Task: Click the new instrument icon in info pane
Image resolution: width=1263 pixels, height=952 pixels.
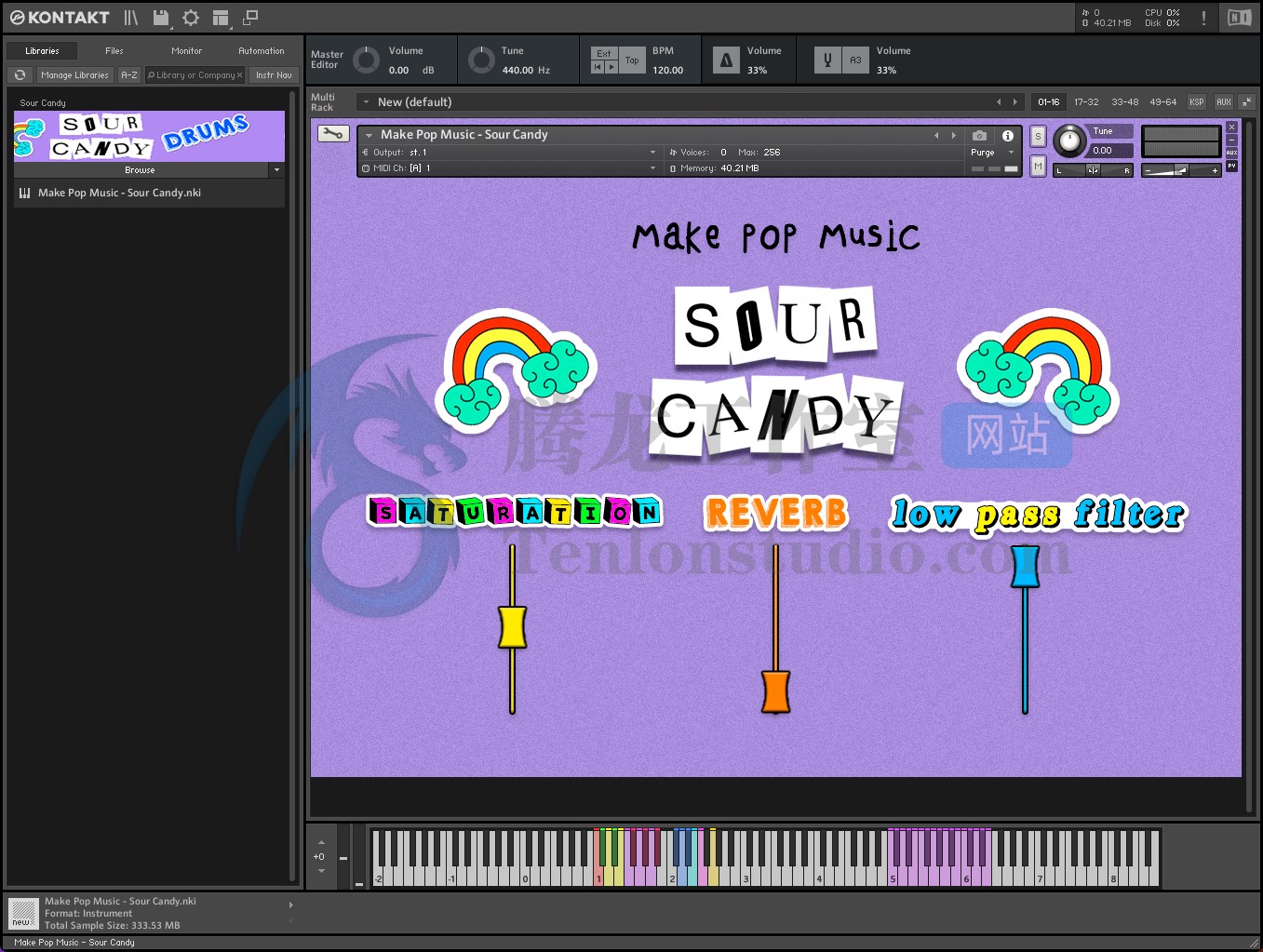Action: point(22,913)
